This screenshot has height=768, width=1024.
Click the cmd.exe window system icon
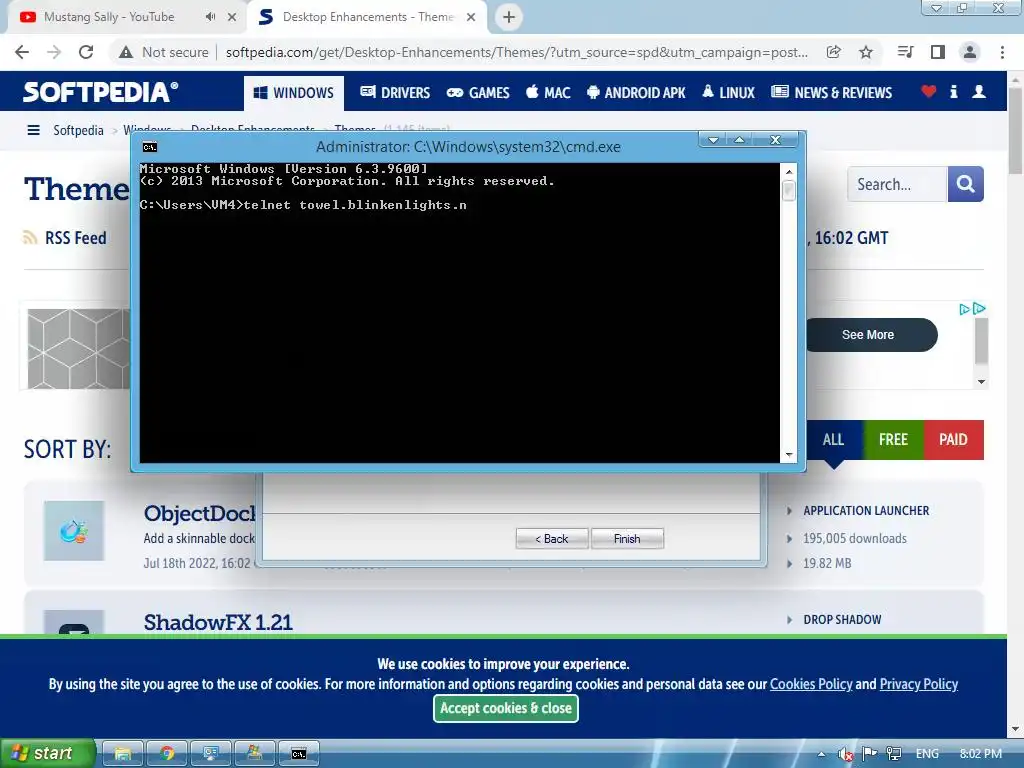(150, 147)
